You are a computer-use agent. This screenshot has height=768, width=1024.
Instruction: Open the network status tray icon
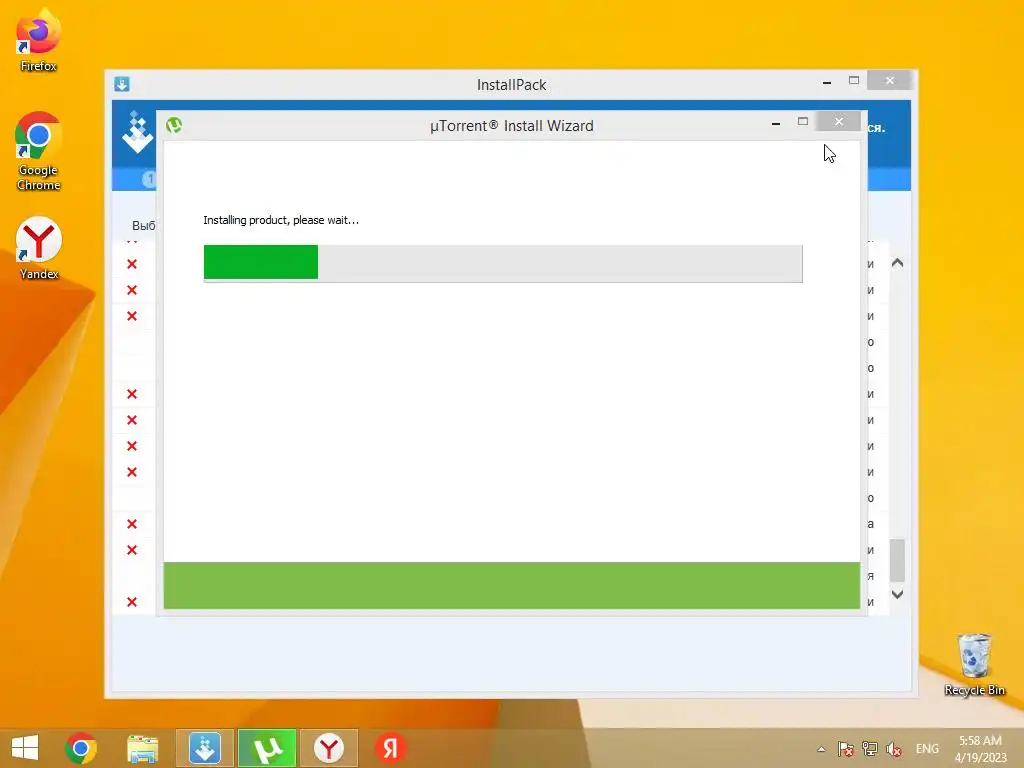(870, 749)
